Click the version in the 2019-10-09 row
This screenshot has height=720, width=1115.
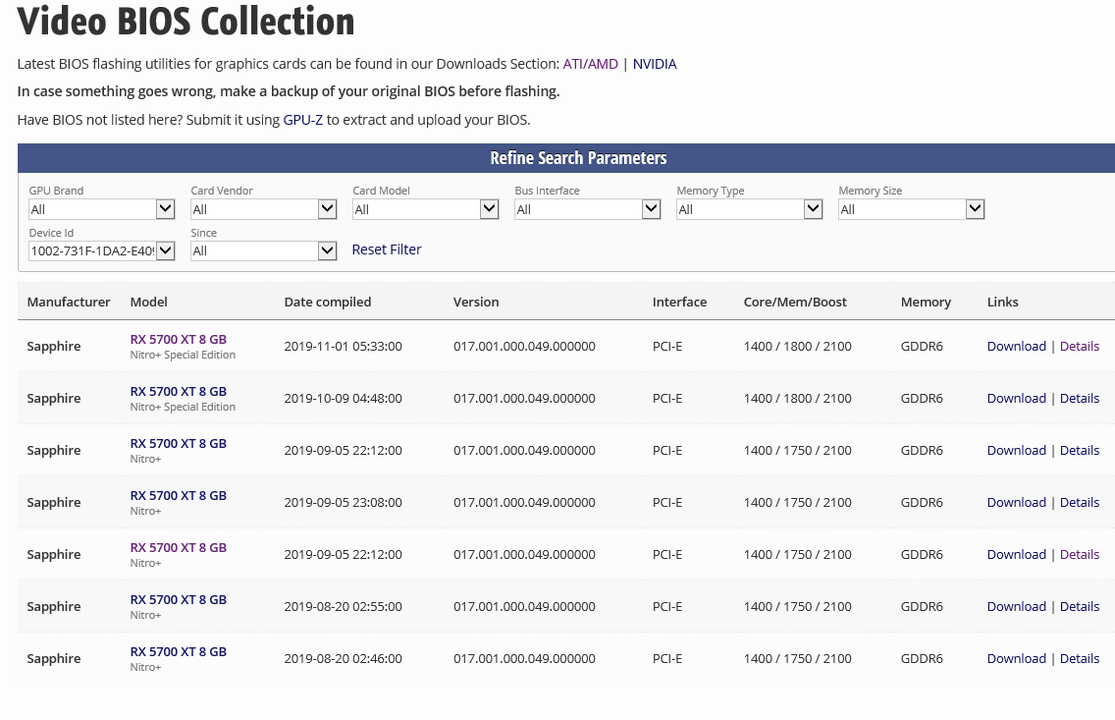[x=525, y=398]
